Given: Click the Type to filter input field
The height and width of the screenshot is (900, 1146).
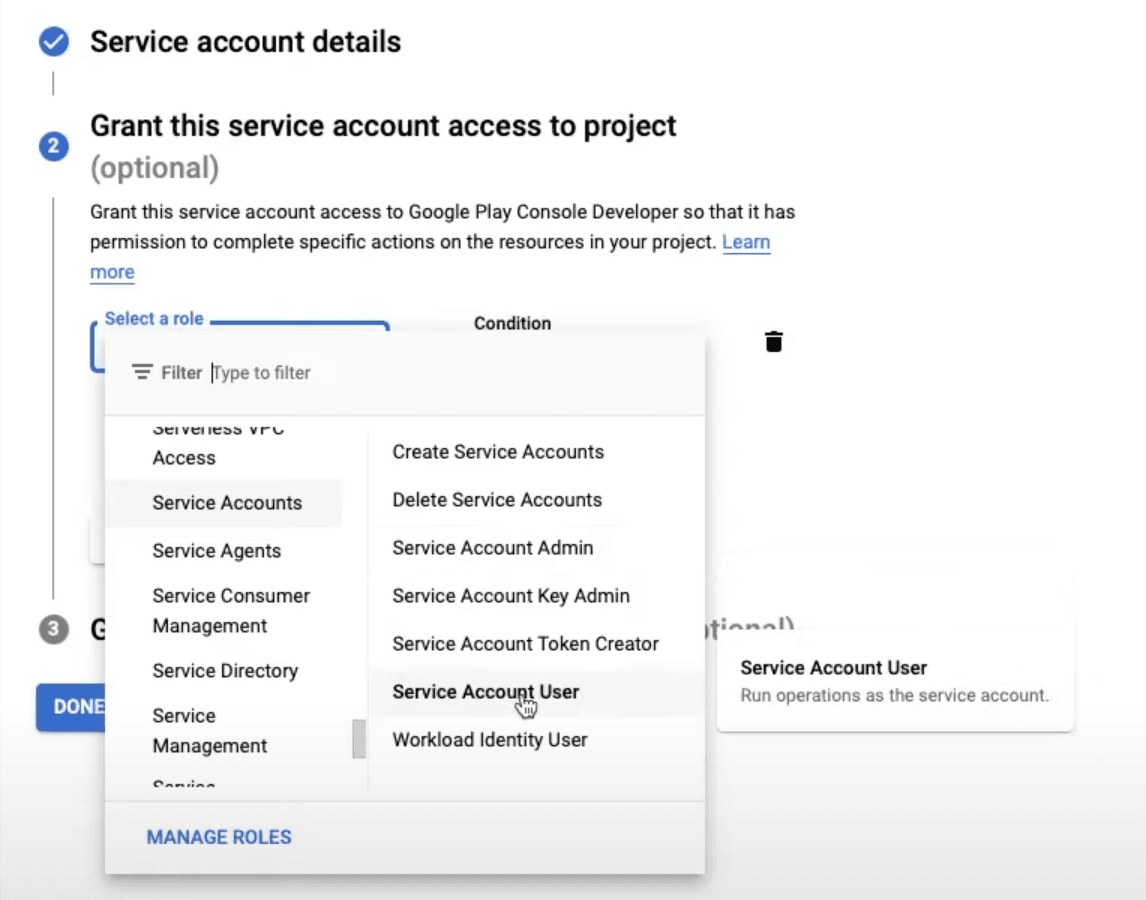Looking at the screenshot, I should click(260, 372).
